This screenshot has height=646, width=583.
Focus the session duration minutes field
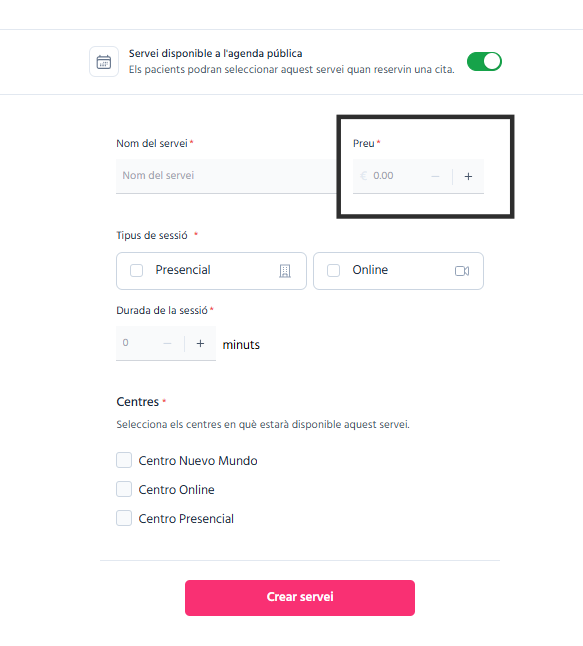(138, 343)
